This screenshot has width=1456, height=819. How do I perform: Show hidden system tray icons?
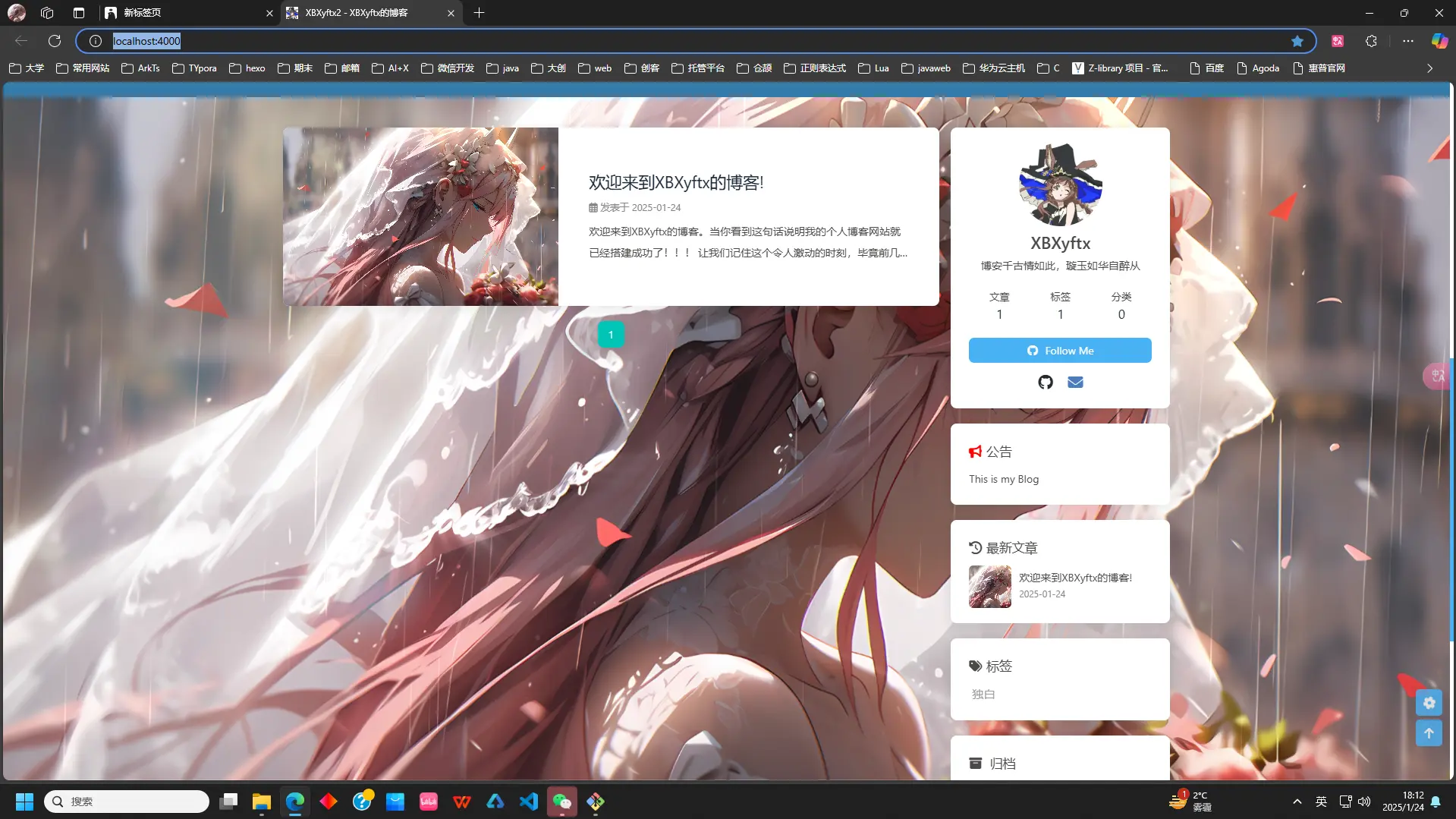1297,802
